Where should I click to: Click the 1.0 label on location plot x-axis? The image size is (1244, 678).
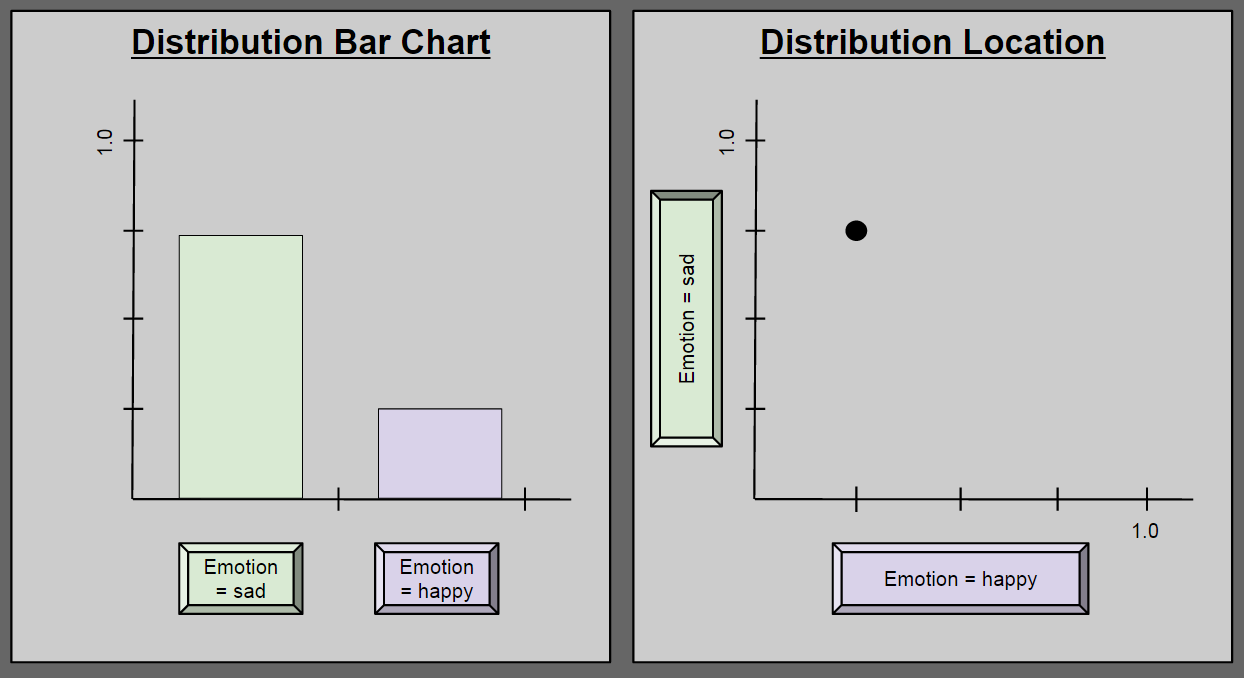(x=1145, y=531)
